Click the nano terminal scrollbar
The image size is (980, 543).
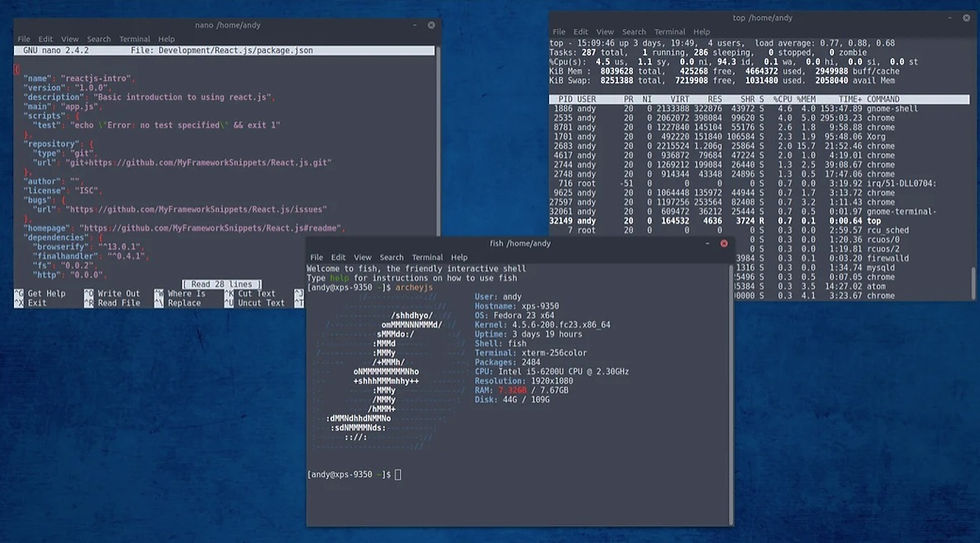438,141
